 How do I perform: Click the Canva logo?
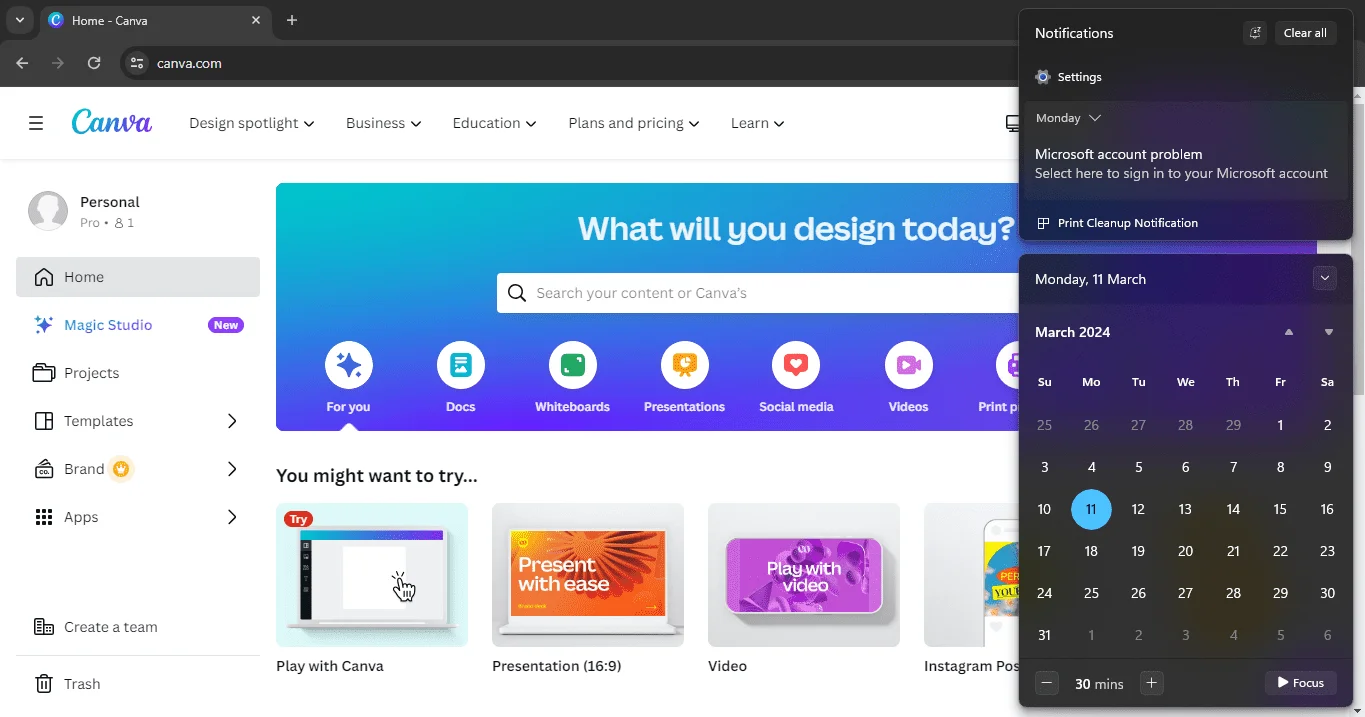pyautogui.click(x=112, y=122)
